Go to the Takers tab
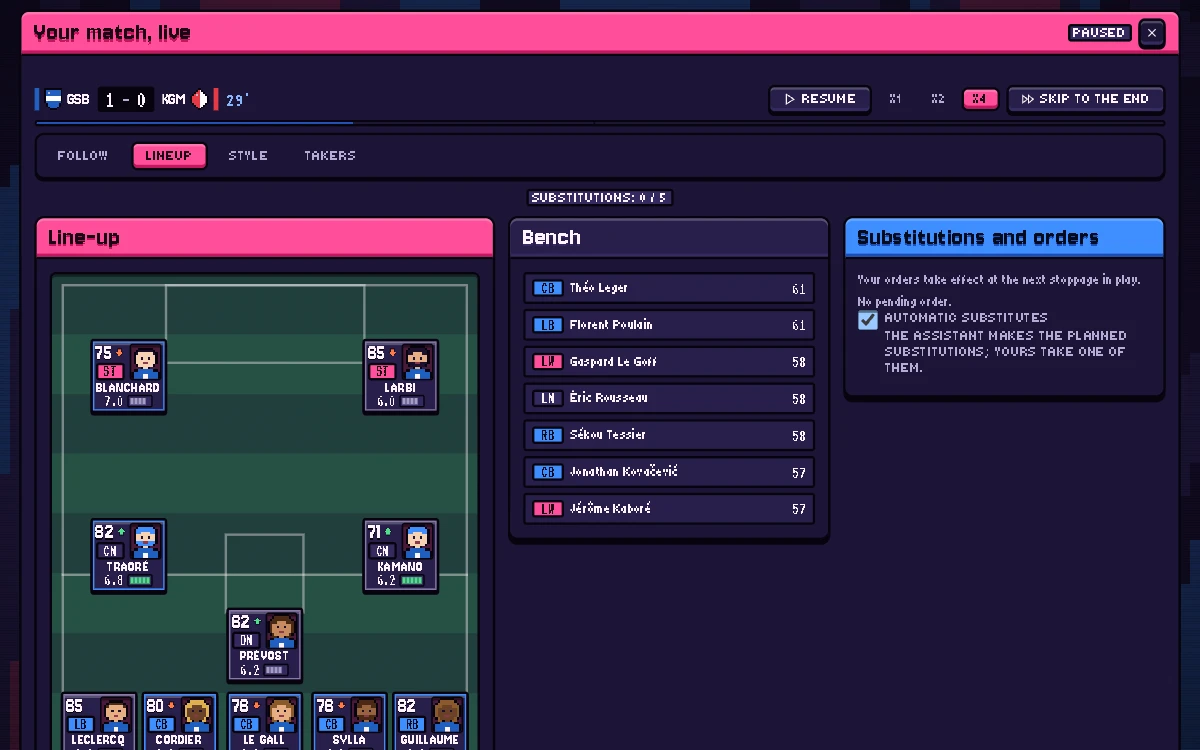The image size is (1200, 750). click(330, 156)
